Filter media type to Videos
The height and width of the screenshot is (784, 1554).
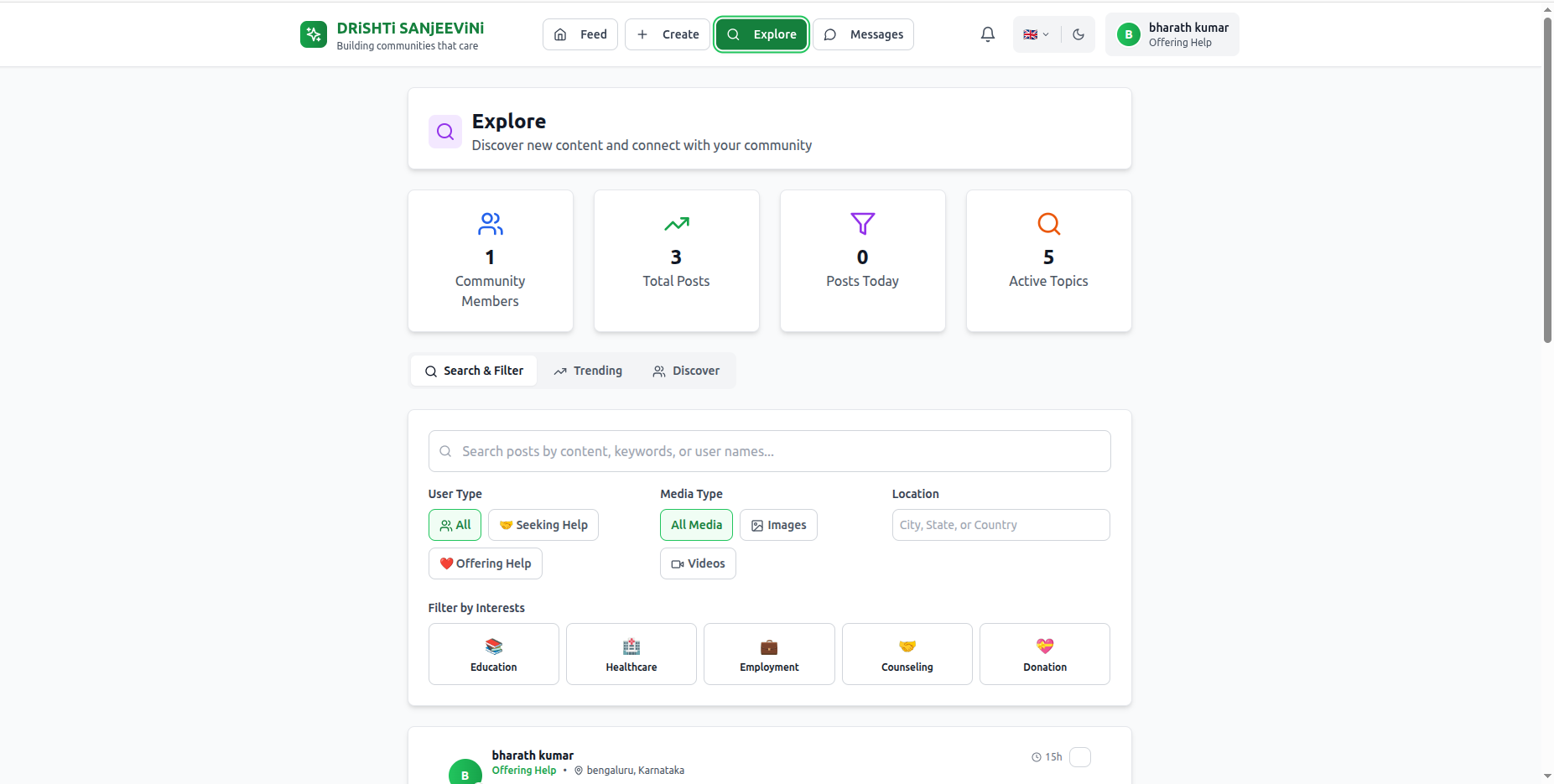(698, 563)
